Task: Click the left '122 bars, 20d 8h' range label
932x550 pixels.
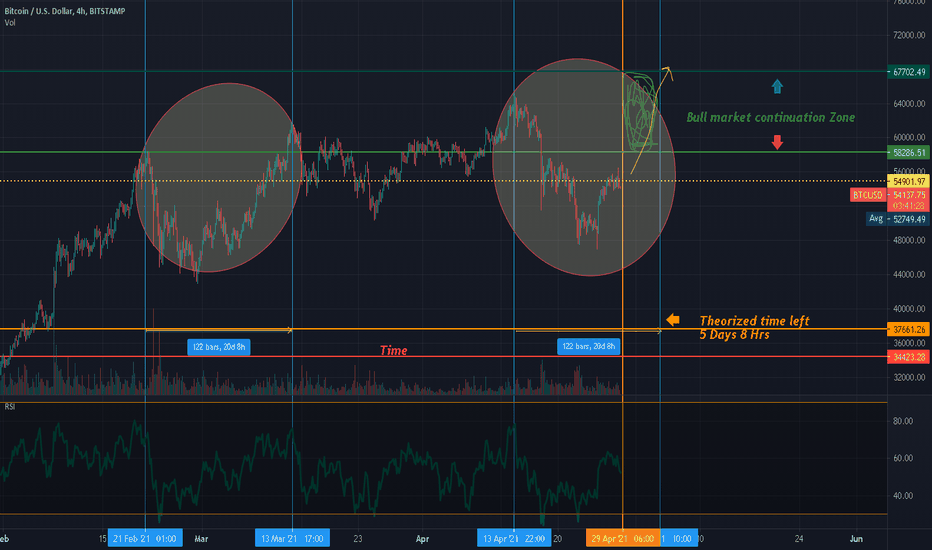Action: pyautogui.click(x=219, y=347)
